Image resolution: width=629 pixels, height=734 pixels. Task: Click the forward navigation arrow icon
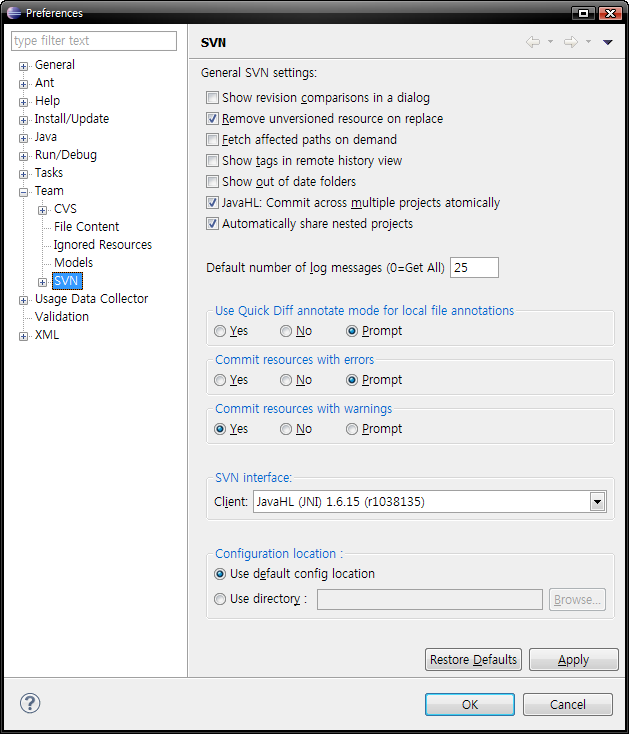click(570, 42)
